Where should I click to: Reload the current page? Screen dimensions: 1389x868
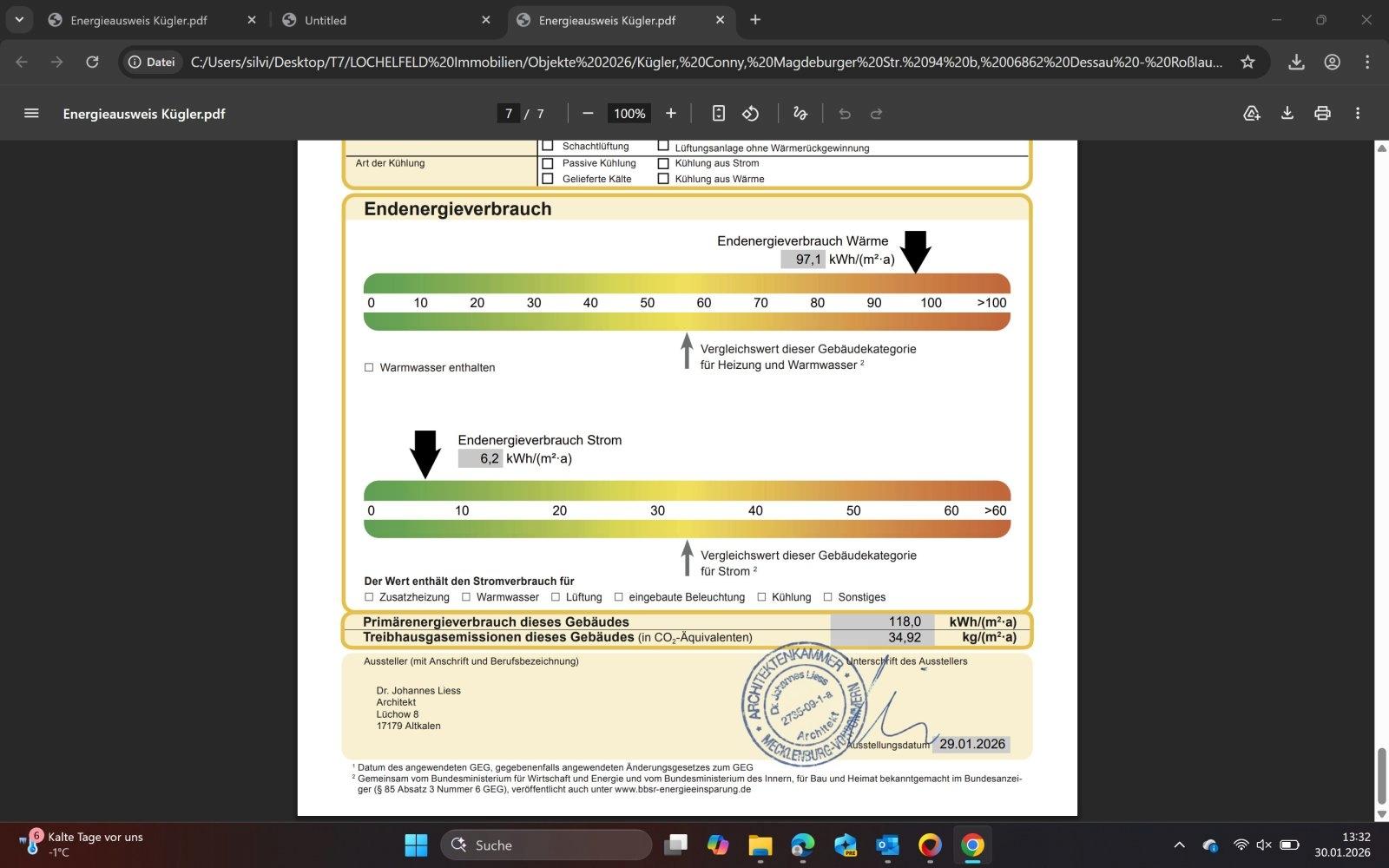pos(92,62)
